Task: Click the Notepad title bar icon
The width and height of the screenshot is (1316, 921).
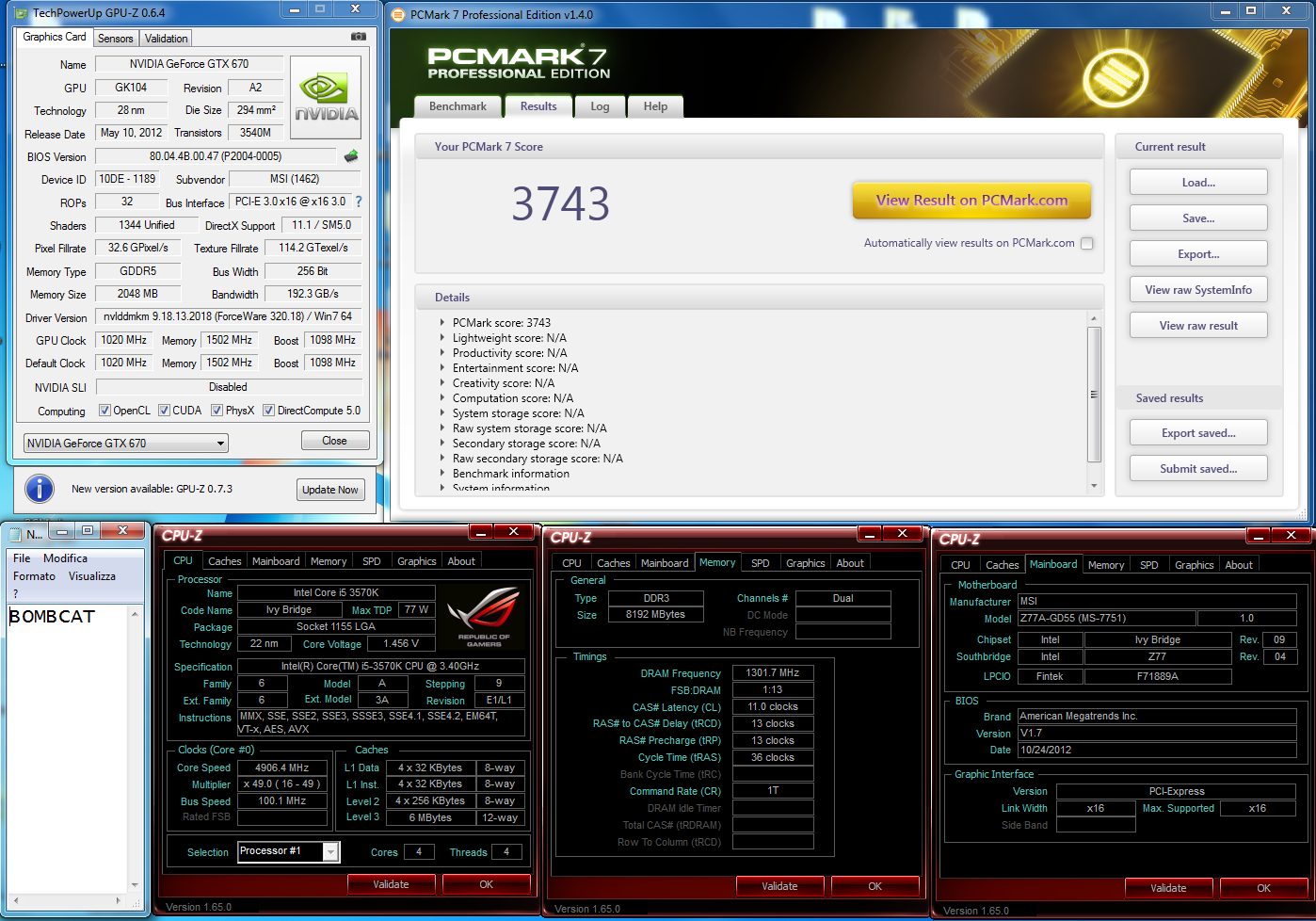Action: [16, 534]
